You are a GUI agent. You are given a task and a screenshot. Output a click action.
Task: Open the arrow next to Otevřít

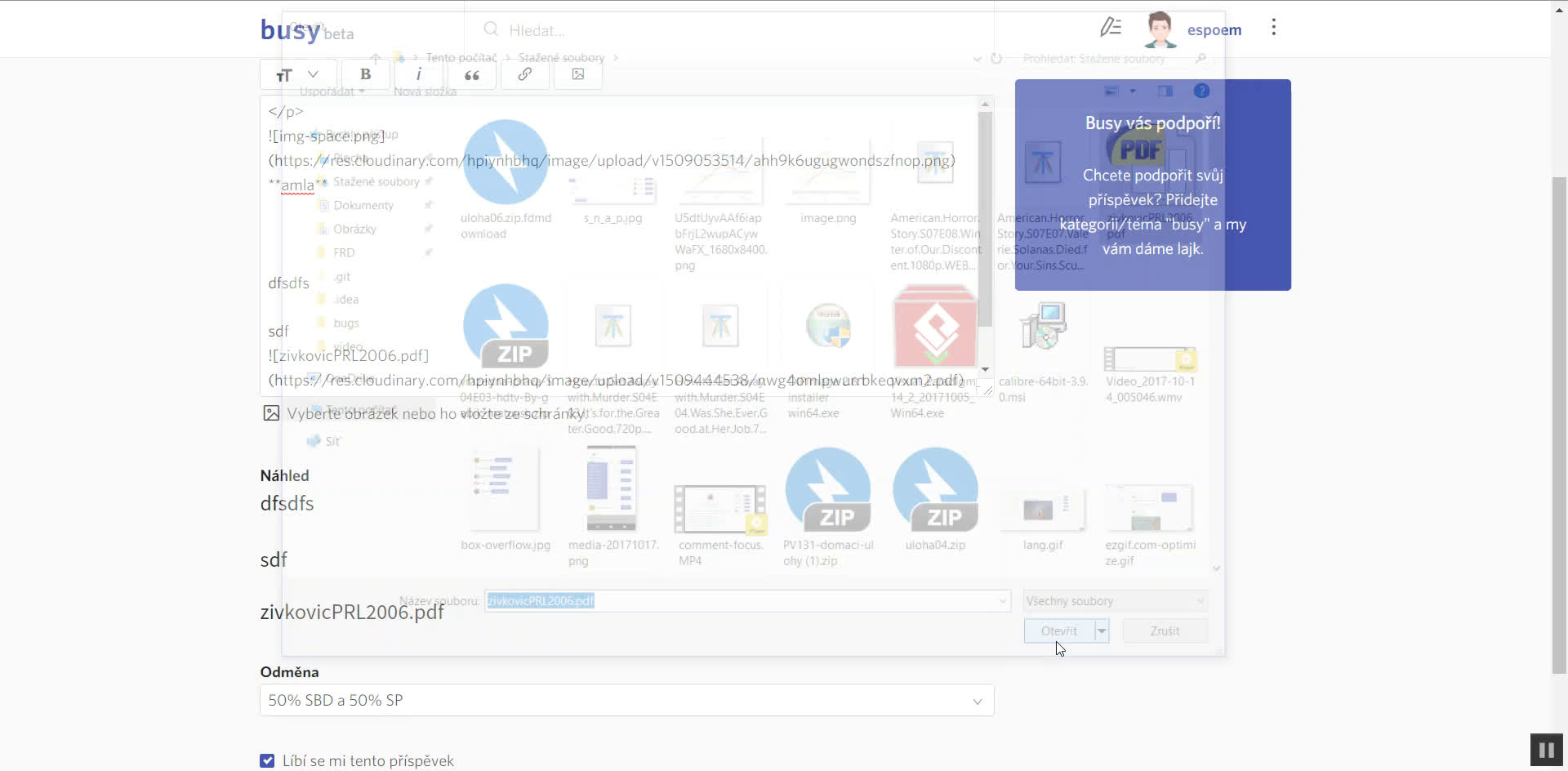click(1102, 631)
